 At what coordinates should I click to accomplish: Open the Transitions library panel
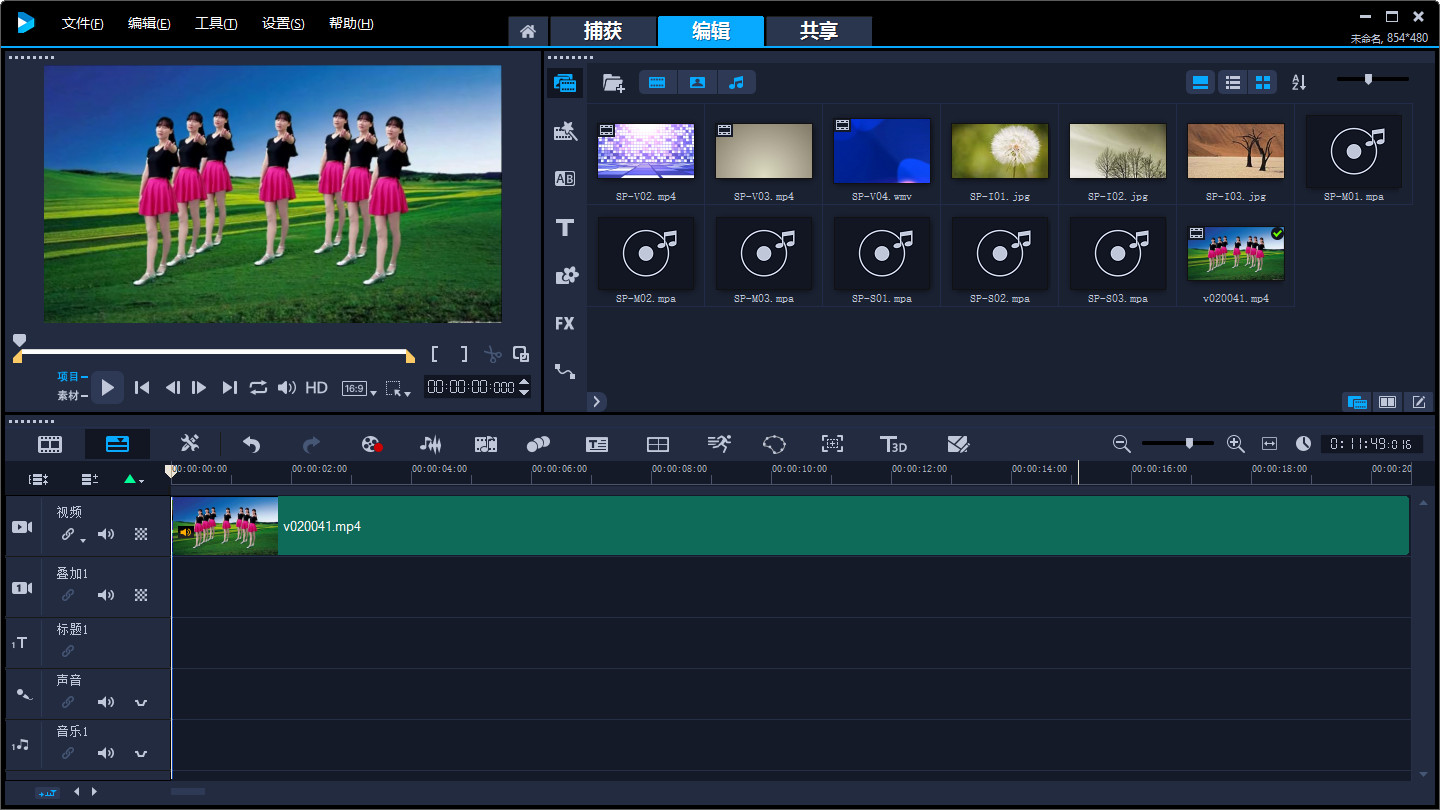coord(565,179)
